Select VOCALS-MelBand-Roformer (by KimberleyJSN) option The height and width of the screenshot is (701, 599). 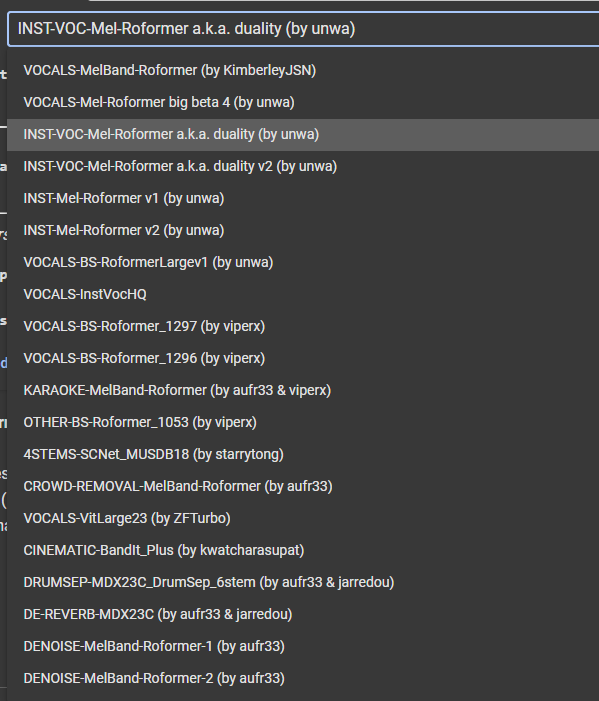click(303, 71)
